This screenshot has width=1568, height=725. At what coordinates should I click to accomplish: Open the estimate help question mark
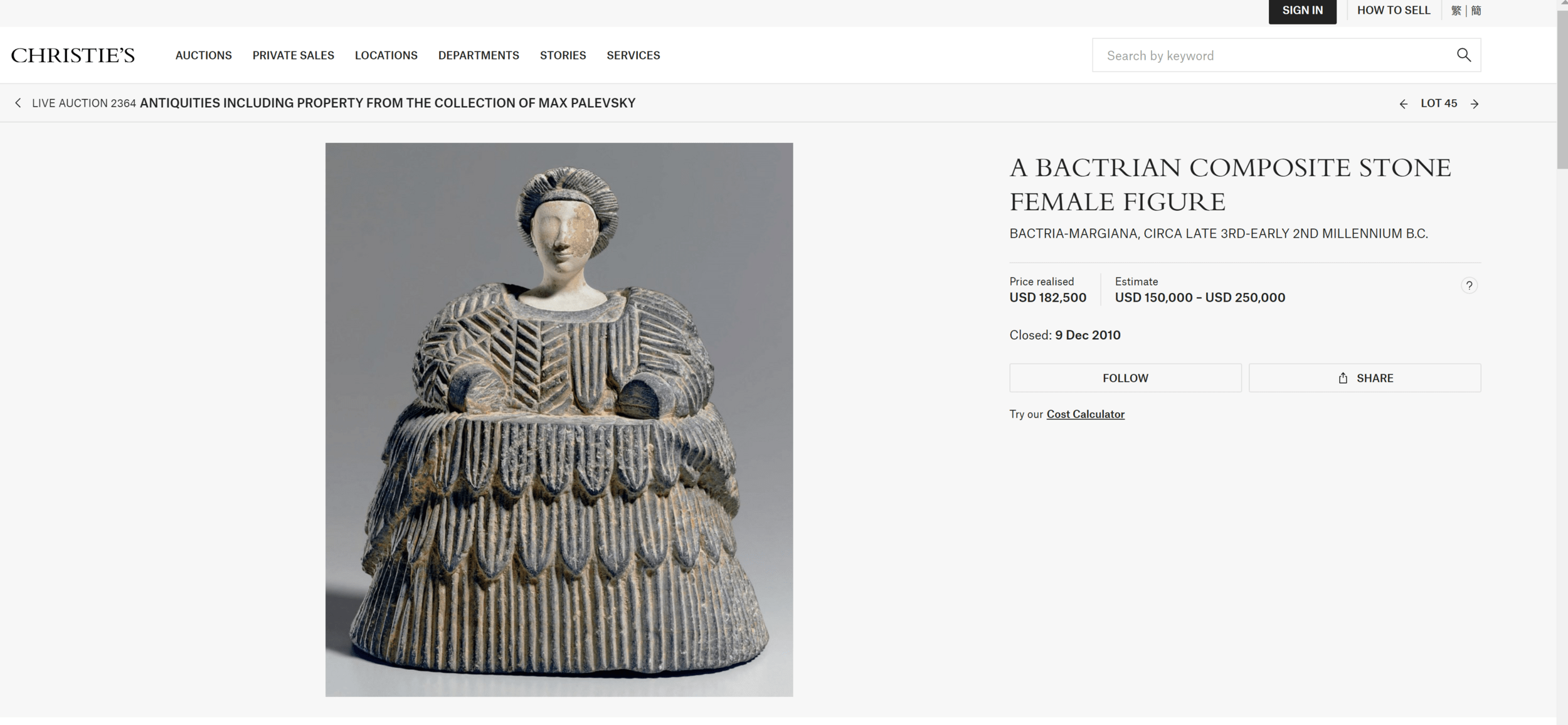[x=1469, y=285]
